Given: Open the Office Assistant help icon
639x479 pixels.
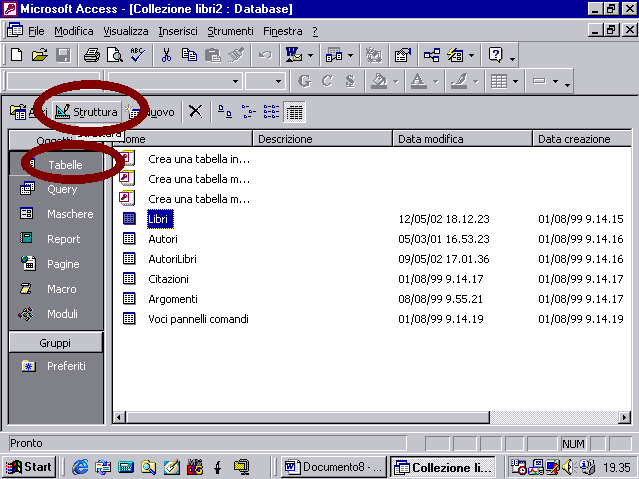Looking at the screenshot, I should [496, 55].
